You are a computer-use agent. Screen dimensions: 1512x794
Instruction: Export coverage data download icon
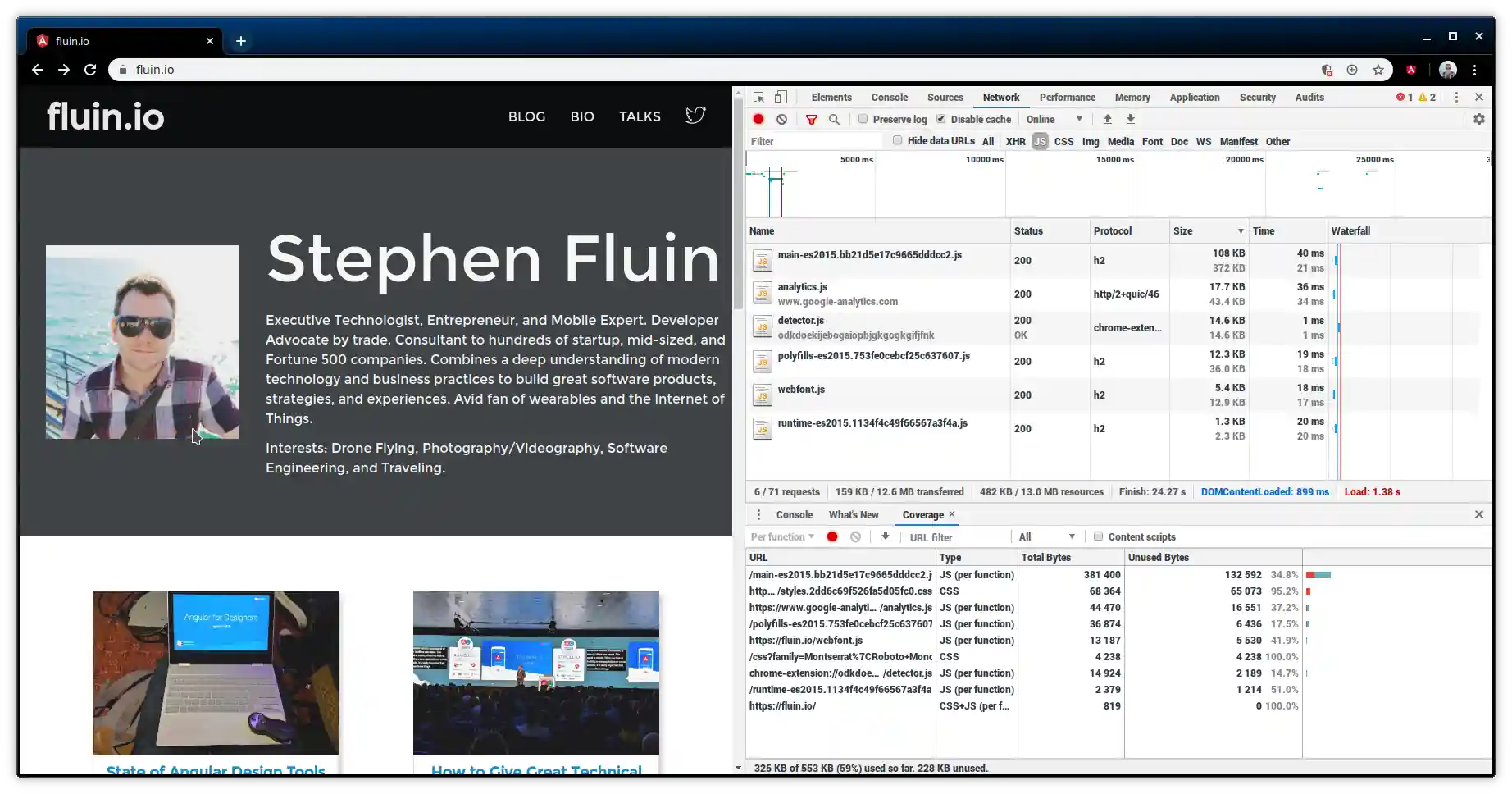(886, 536)
